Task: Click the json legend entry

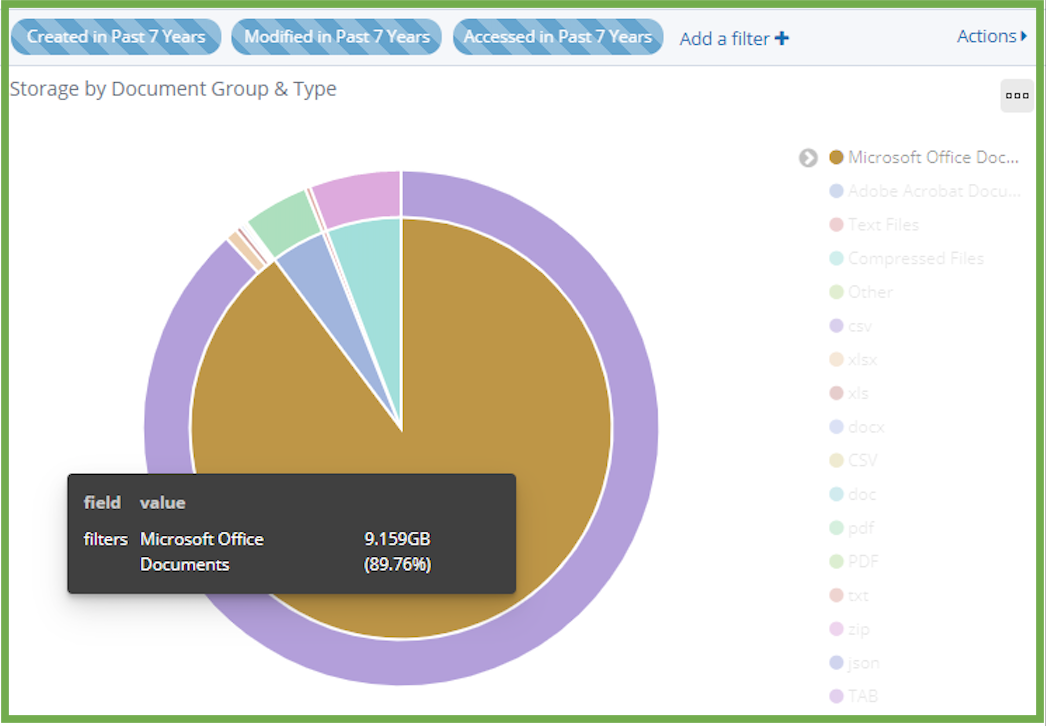Action: [863, 663]
